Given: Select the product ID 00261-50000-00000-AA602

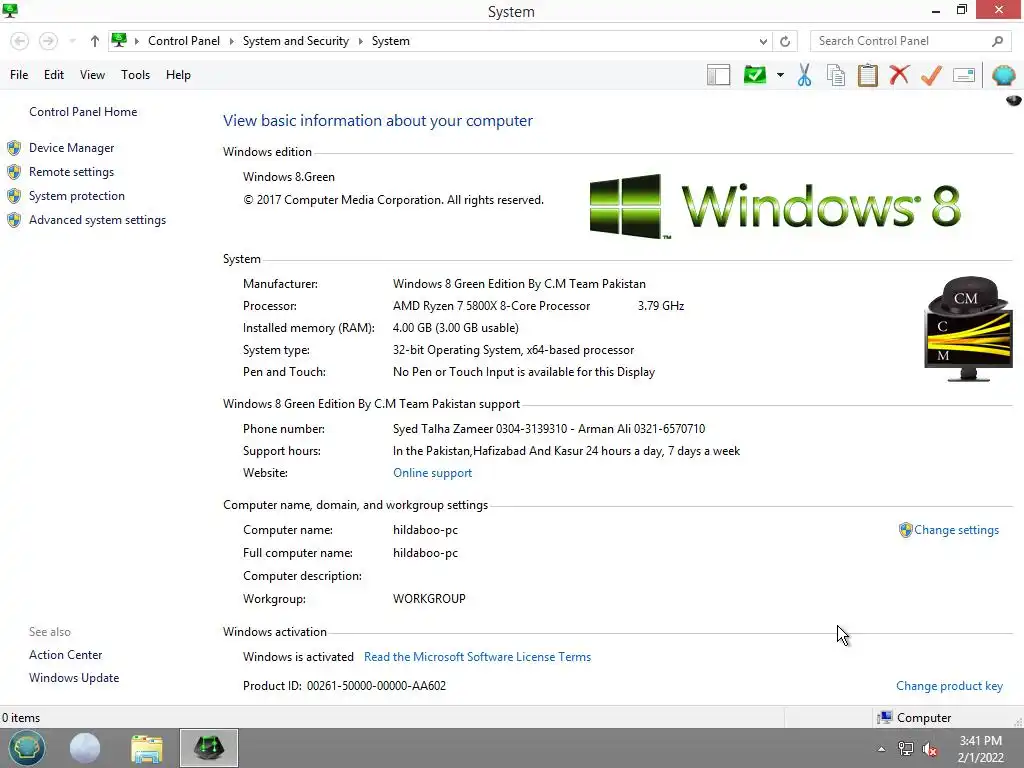Looking at the screenshot, I should 376,686.
